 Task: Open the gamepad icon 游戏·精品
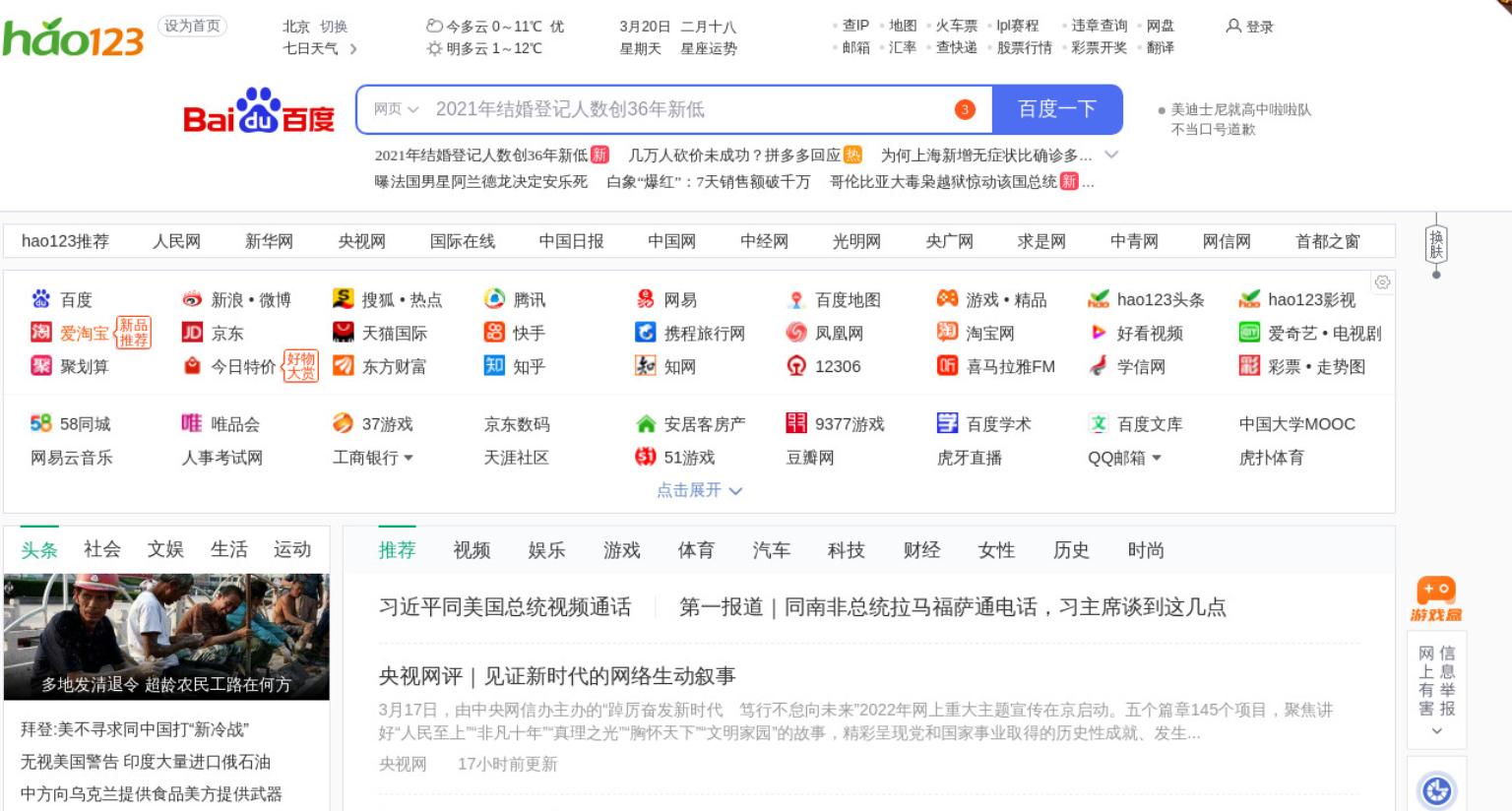[x=947, y=299]
